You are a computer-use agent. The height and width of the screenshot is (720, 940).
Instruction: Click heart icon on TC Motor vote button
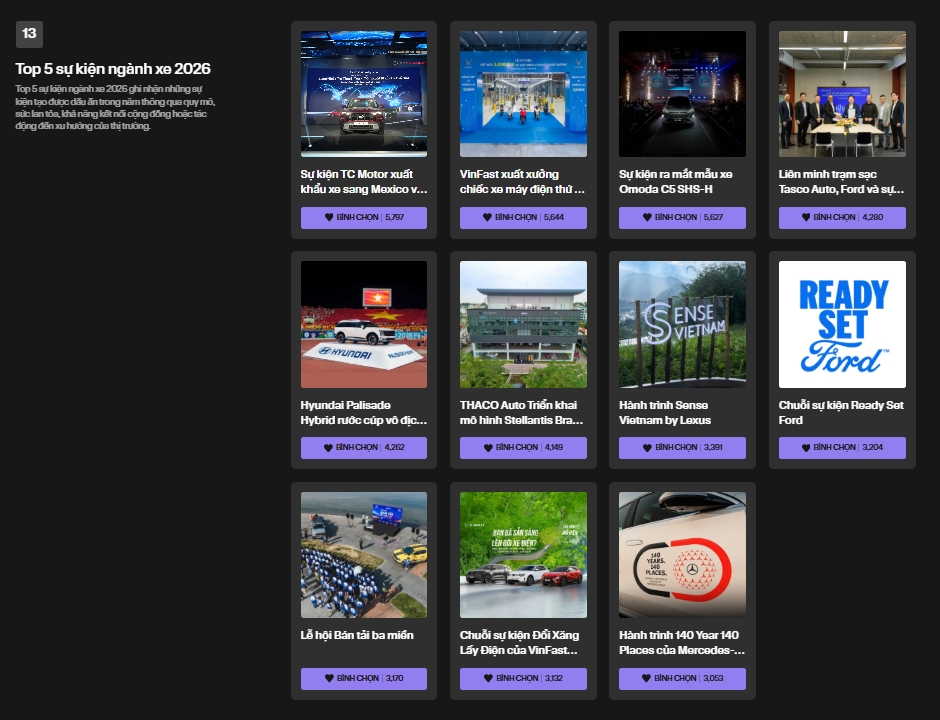329,217
